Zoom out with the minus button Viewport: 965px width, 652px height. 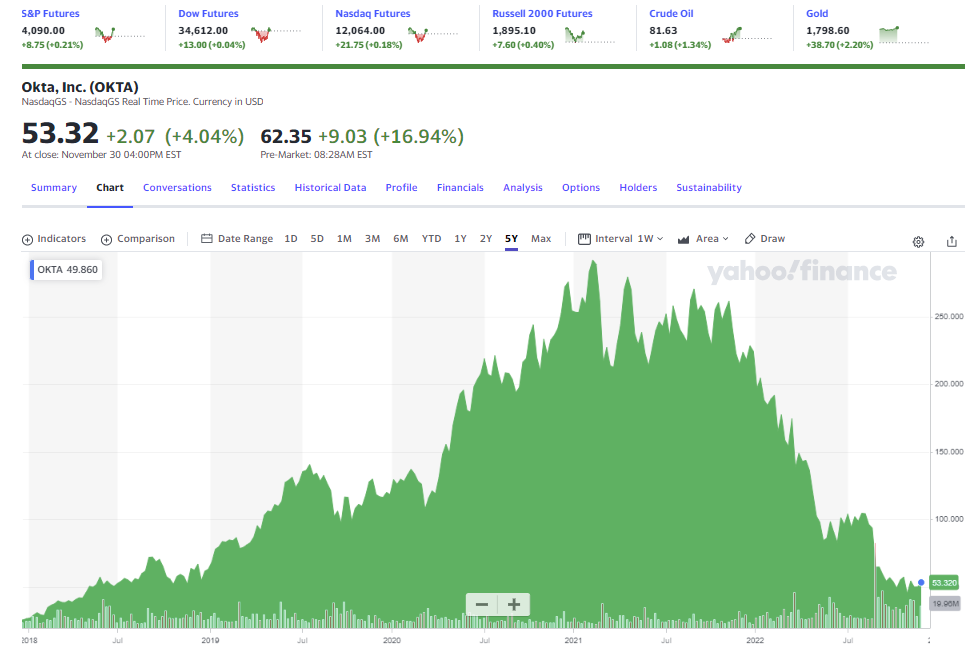coord(482,605)
